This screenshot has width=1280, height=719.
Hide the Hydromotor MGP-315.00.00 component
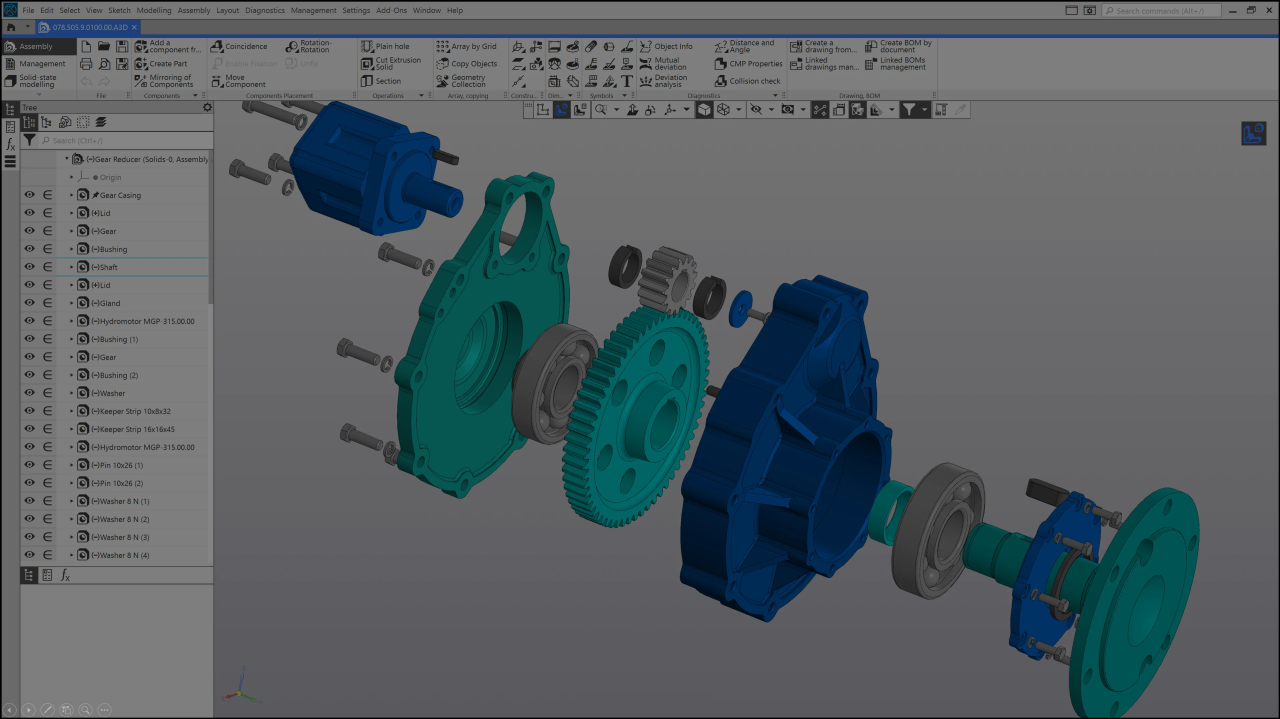29,320
